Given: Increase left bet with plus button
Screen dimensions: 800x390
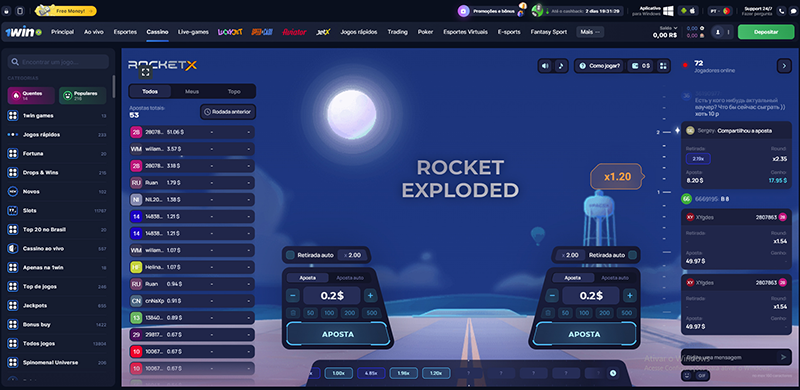Looking at the screenshot, I should pyautogui.click(x=370, y=295).
